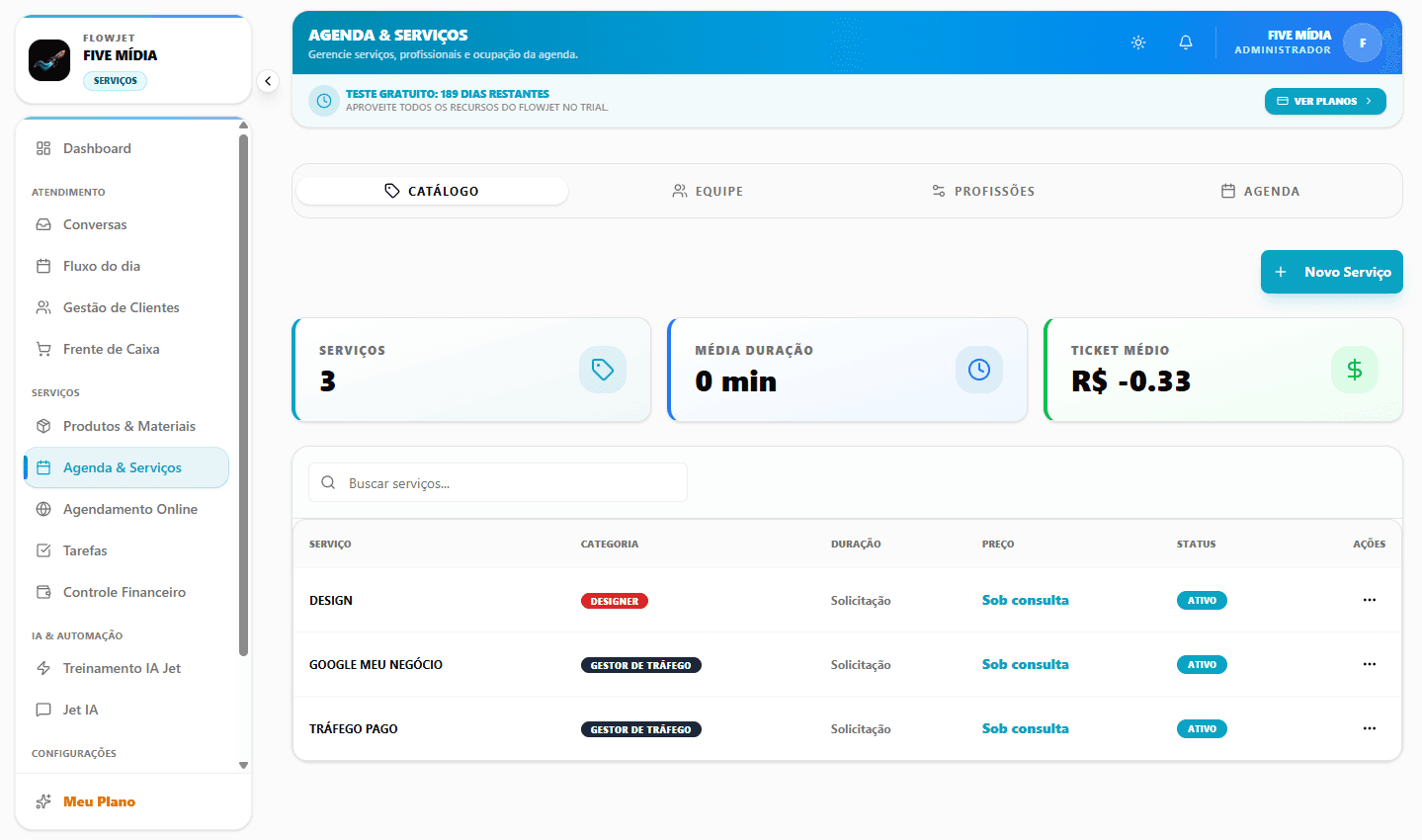Open the Agenda tab
The height and width of the screenshot is (840, 1422).
point(1260,191)
